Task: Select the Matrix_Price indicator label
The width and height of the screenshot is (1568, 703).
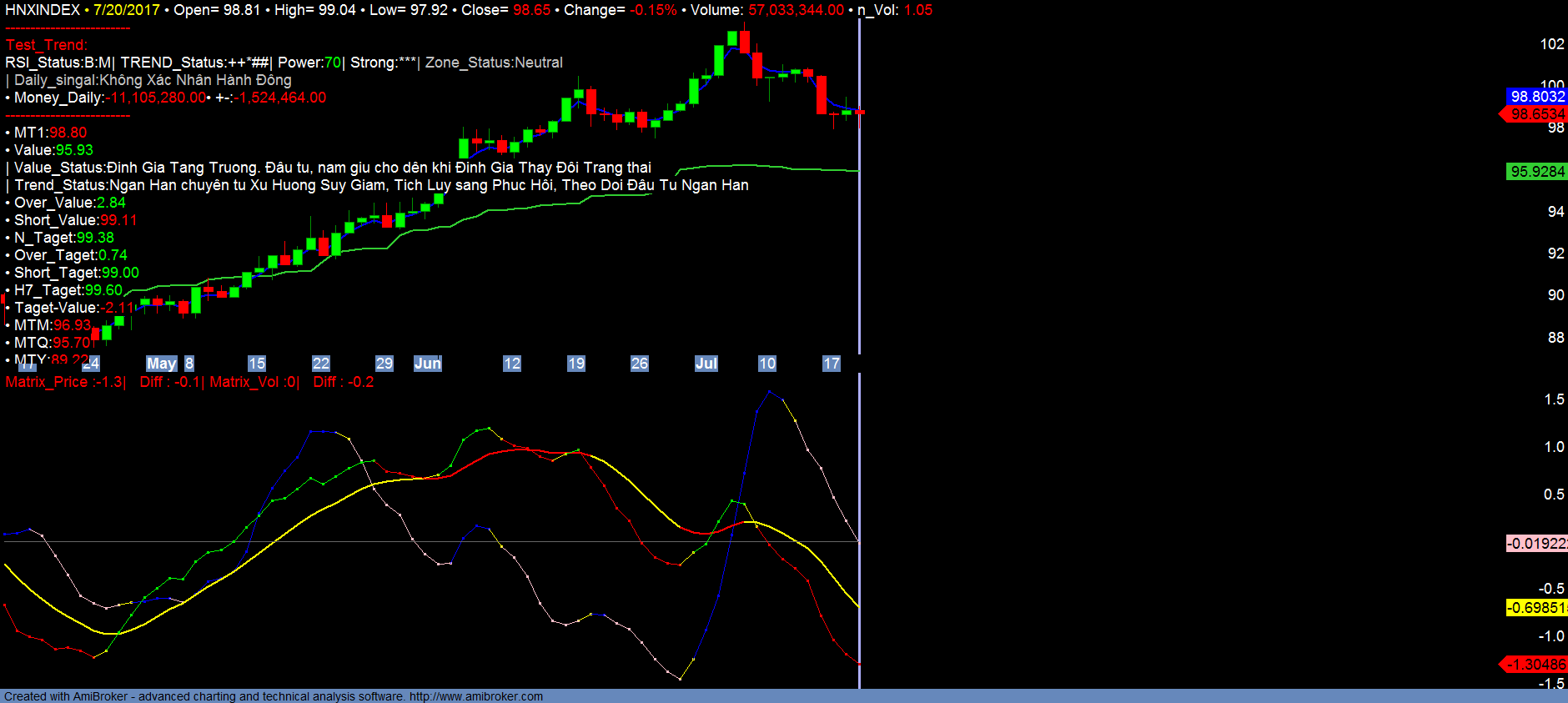Action: tap(65, 382)
